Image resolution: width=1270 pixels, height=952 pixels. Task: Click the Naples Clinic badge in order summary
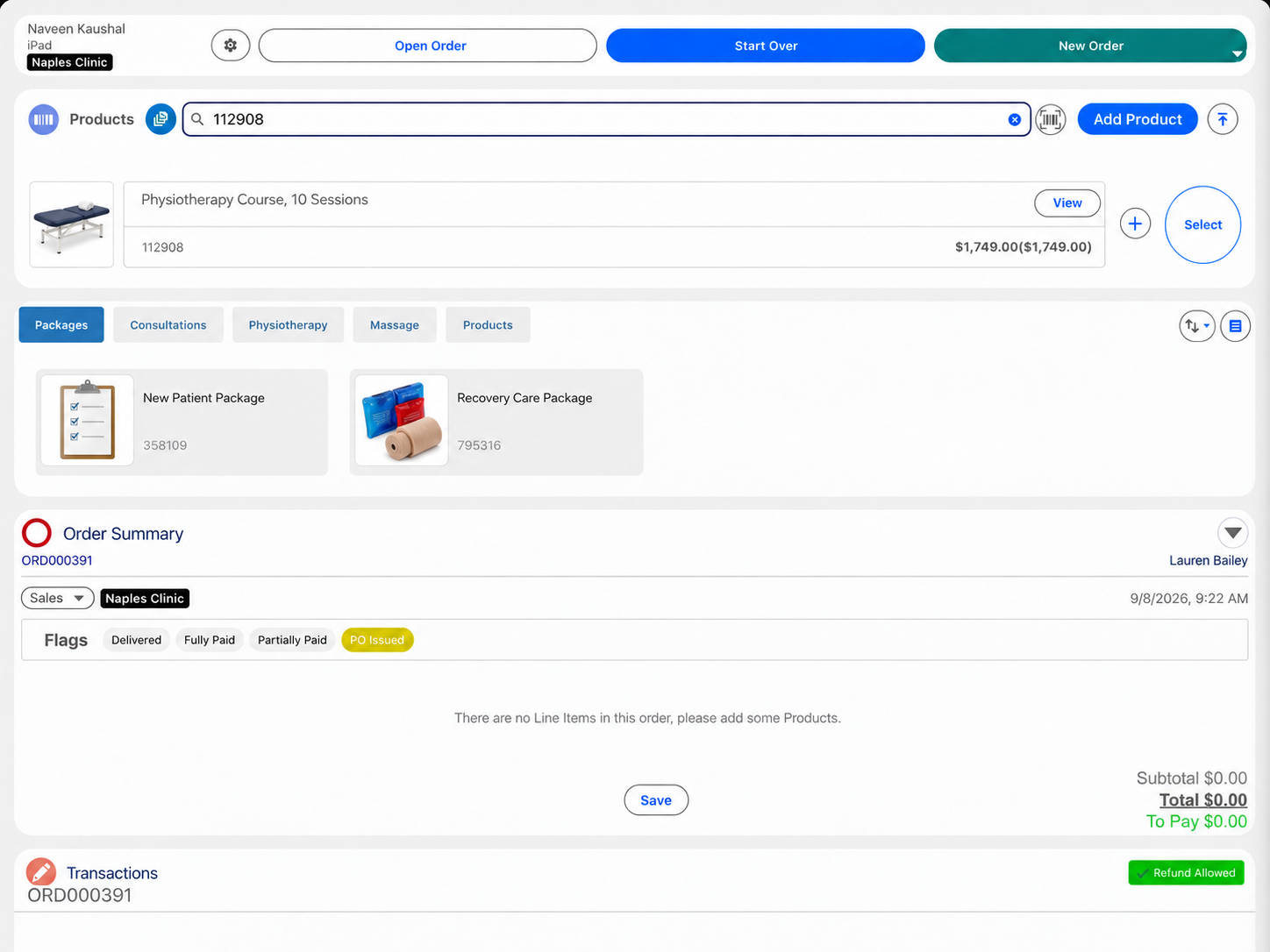[x=145, y=598]
